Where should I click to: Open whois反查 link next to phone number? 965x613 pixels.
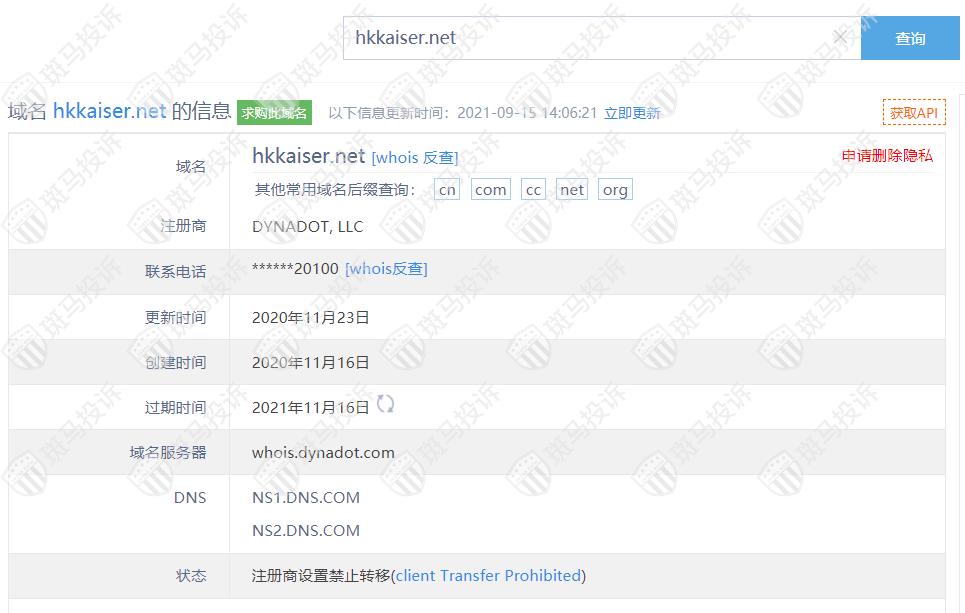click(386, 269)
